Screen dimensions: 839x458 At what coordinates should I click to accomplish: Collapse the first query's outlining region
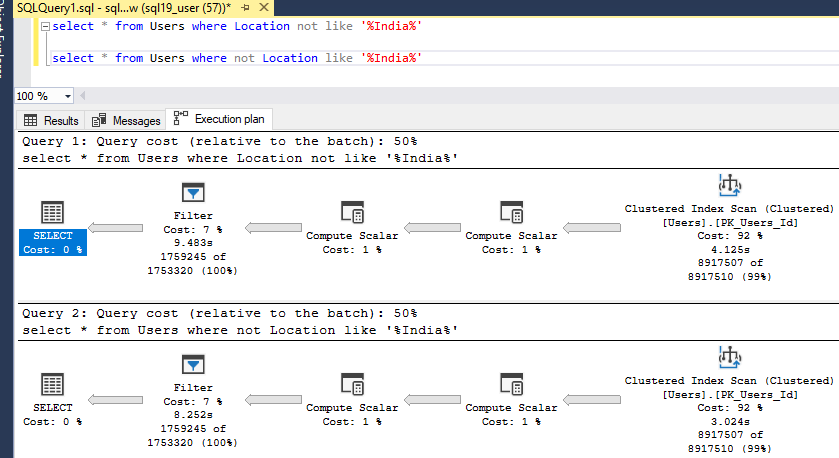click(45, 27)
